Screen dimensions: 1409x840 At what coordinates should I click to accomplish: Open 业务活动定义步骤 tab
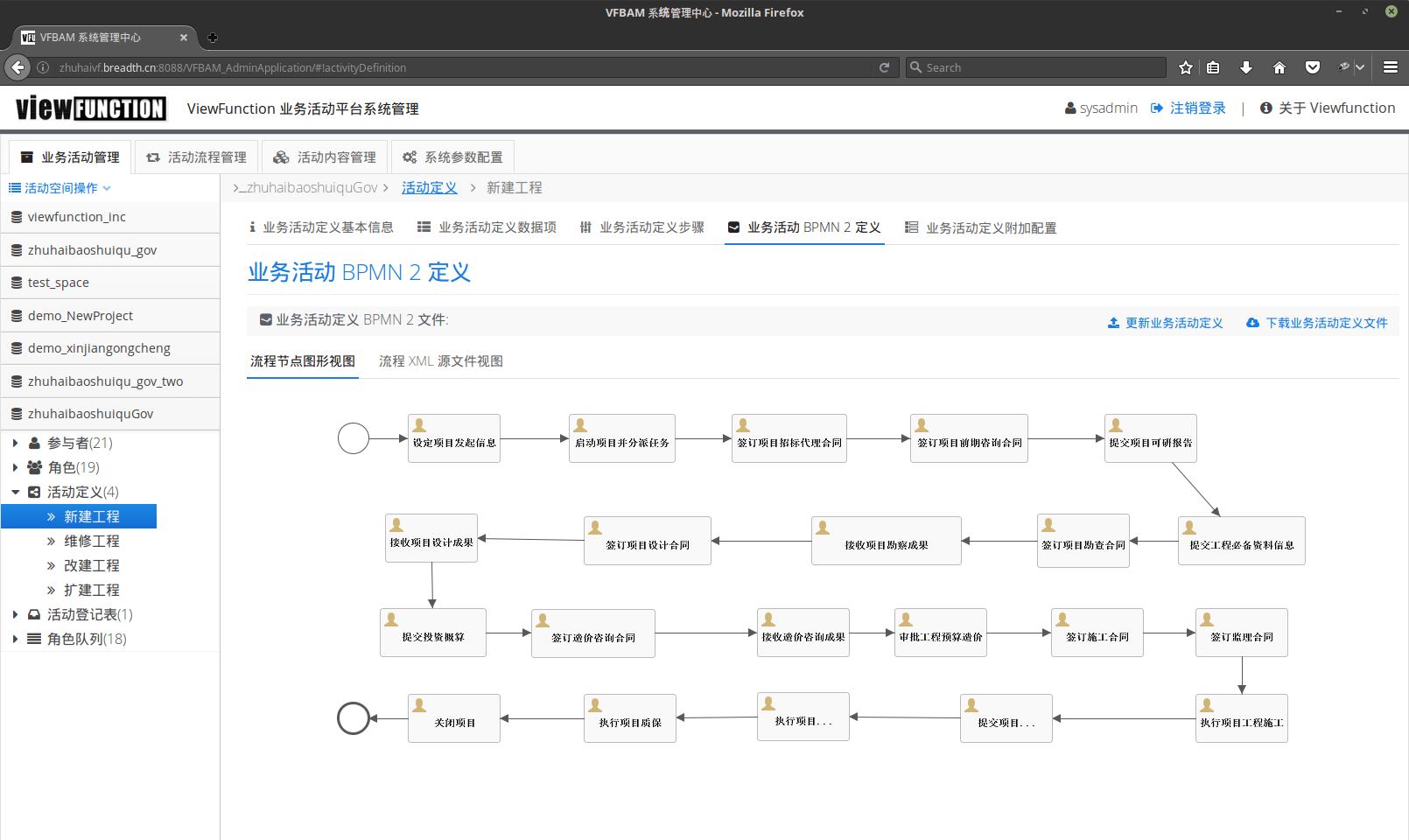pos(642,227)
